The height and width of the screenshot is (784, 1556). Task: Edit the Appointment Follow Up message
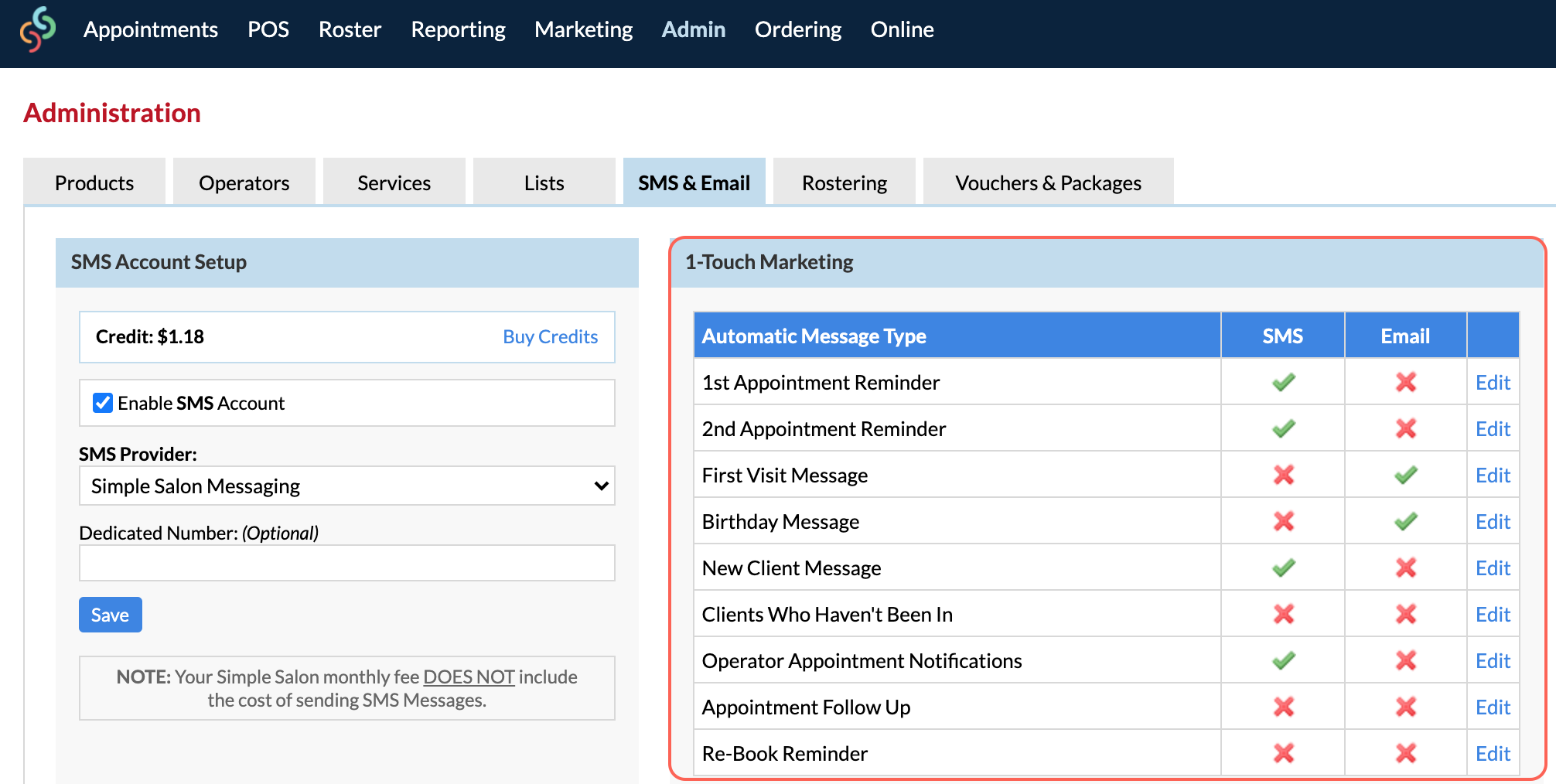coord(1493,707)
